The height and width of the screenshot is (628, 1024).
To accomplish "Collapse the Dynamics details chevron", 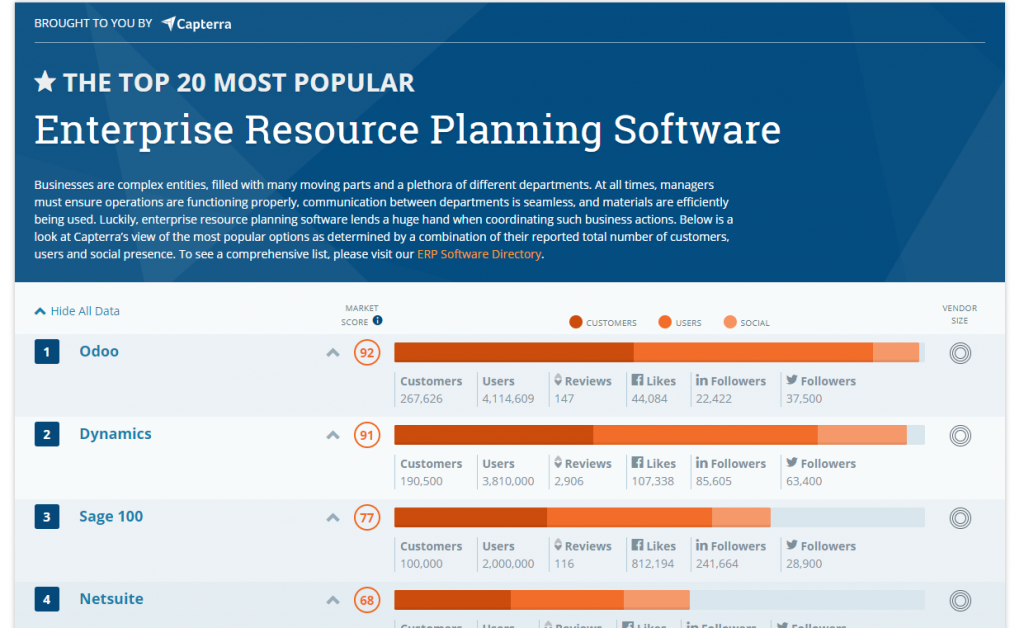I will click(x=333, y=435).
